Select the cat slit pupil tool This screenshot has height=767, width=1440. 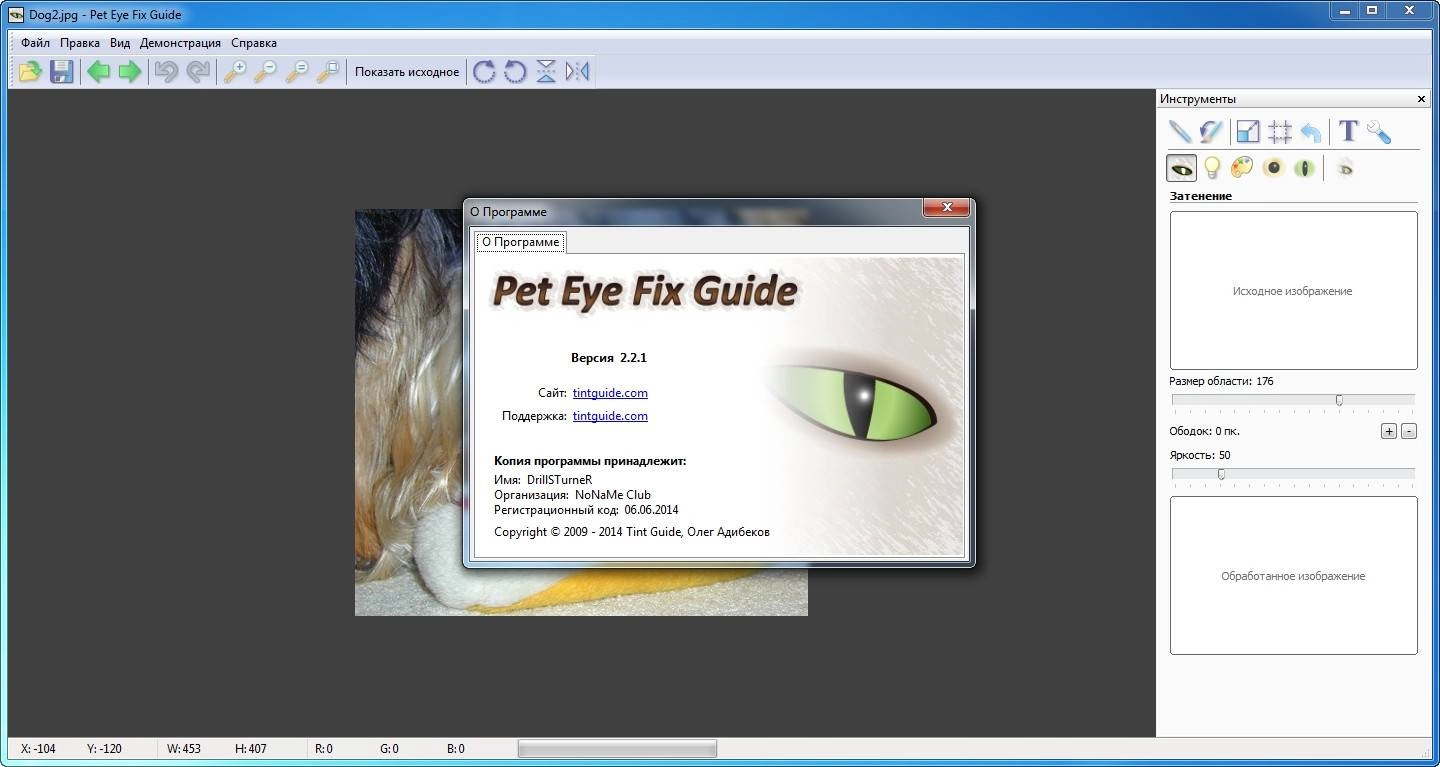pyautogui.click(x=1304, y=168)
